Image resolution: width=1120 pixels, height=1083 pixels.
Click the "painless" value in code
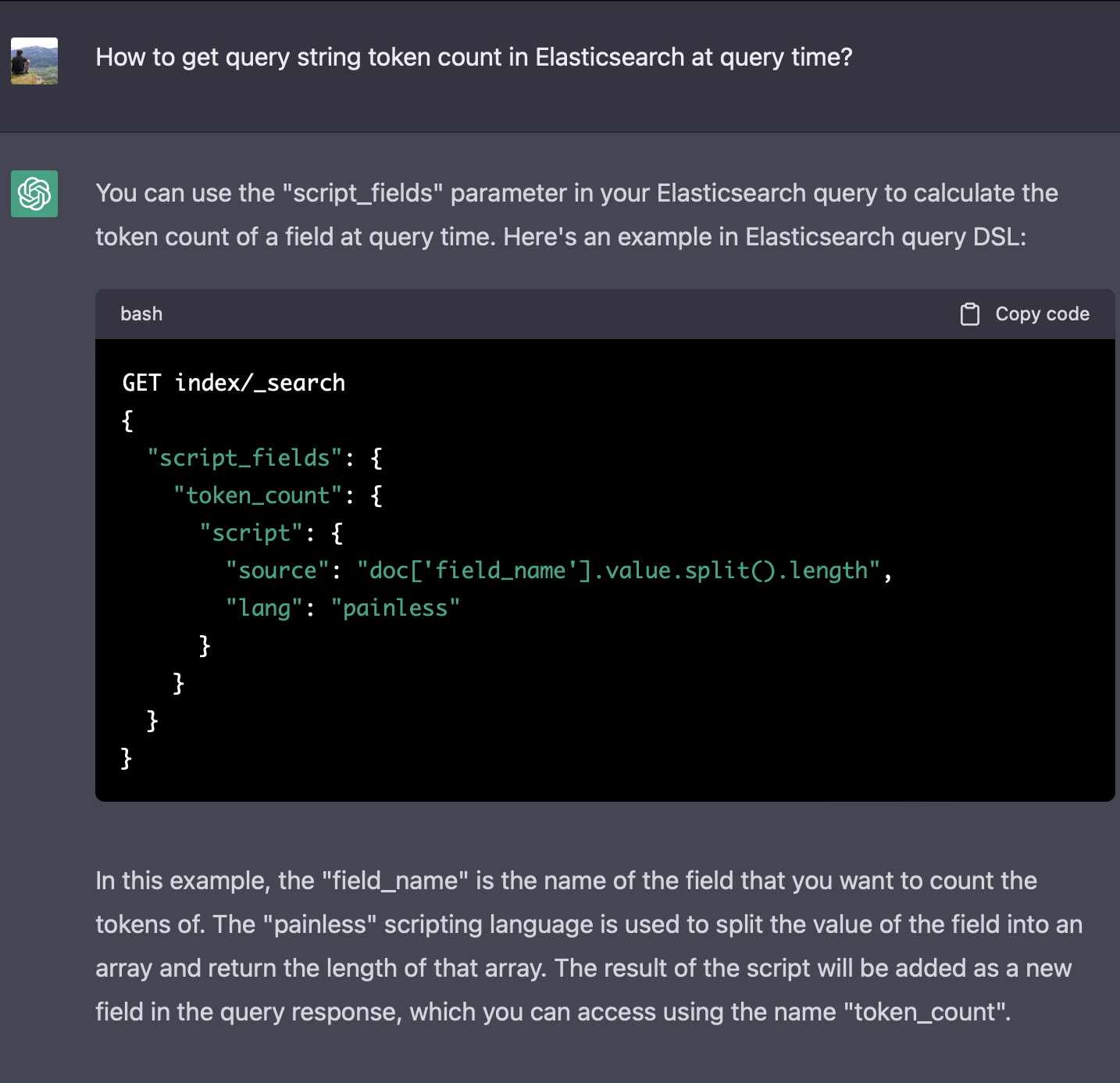pos(395,608)
